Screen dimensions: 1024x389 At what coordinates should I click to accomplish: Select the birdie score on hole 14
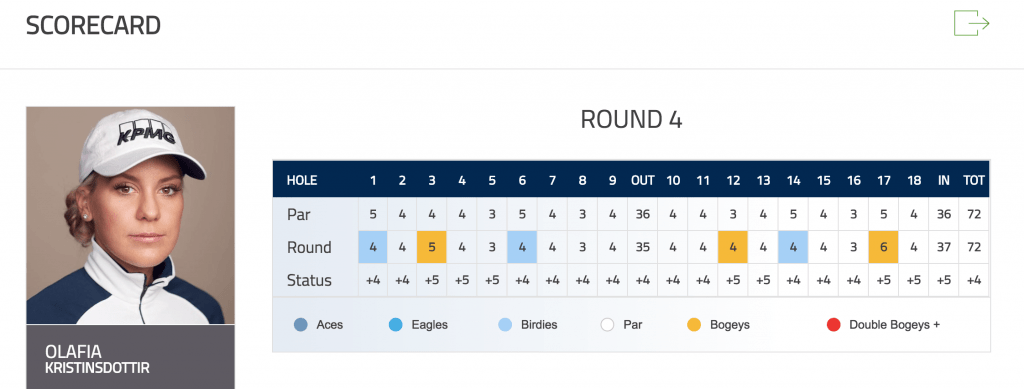[x=793, y=247]
